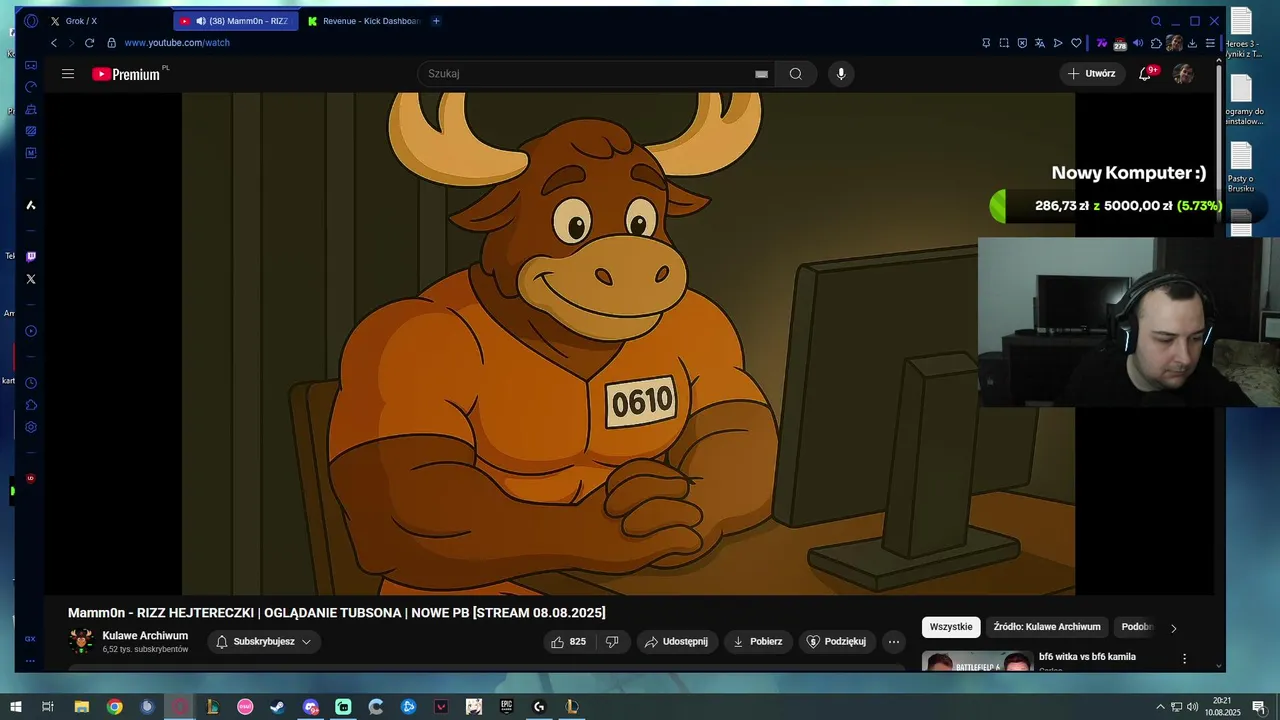
Task: Click the translate page icon in address bar
Action: click(1040, 43)
